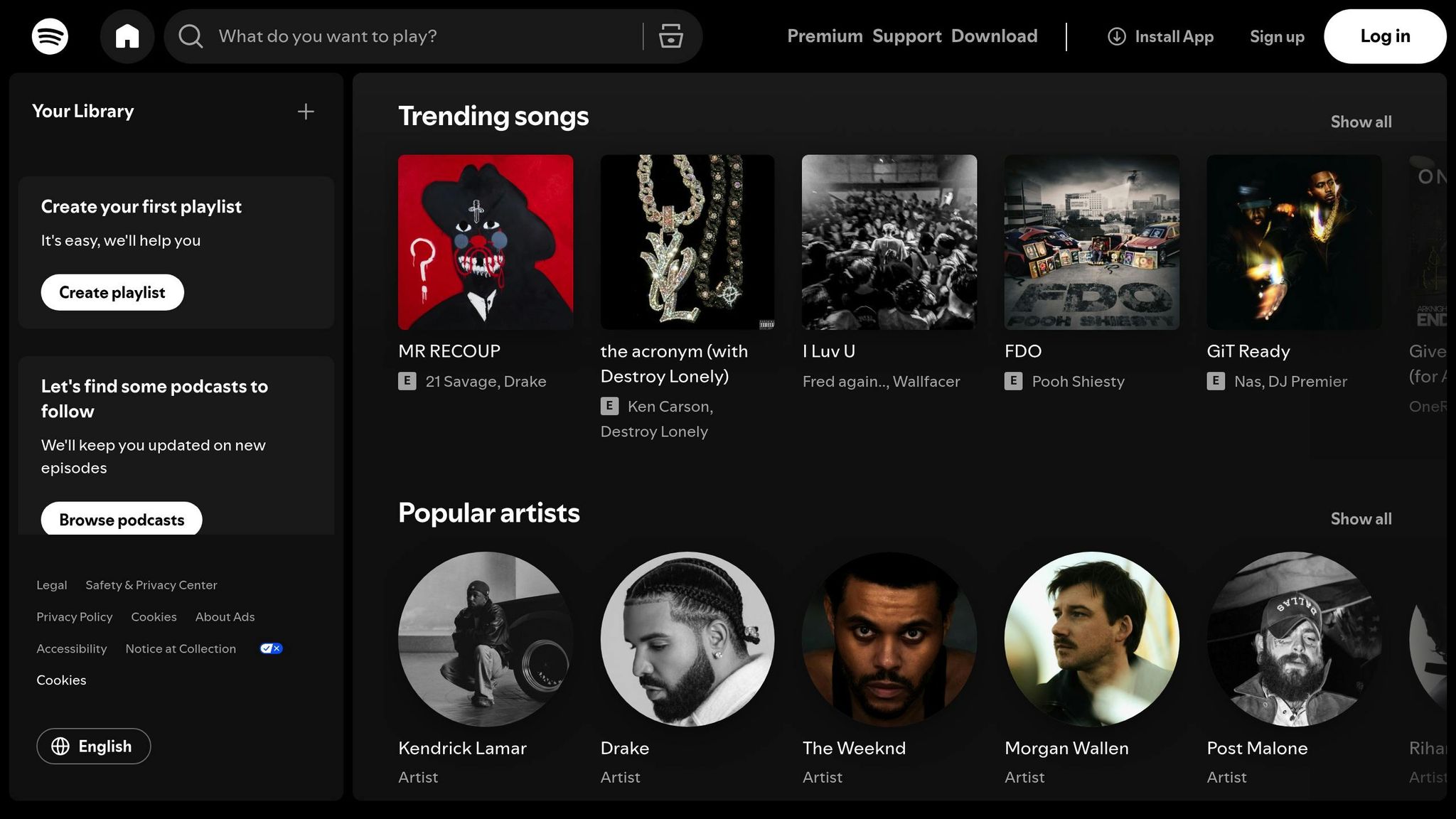Viewport: 1456px width, 819px height.
Task: Click the Log in button
Action: [x=1384, y=36]
